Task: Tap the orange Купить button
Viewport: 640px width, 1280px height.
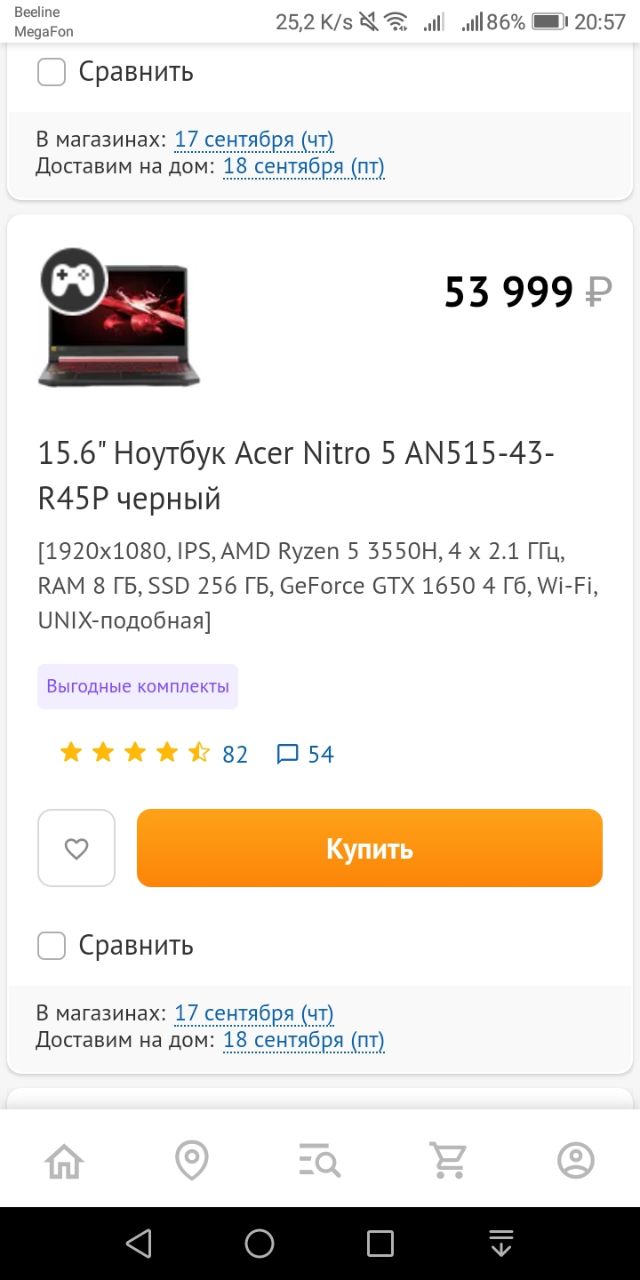Action: tap(370, 848)
